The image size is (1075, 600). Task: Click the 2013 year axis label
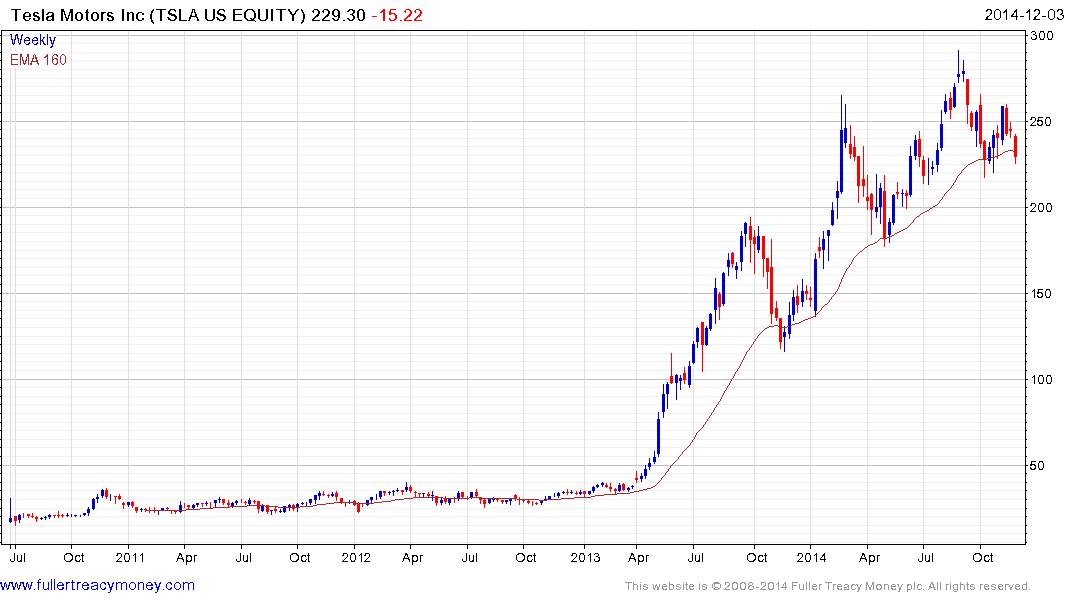(585, 557)
